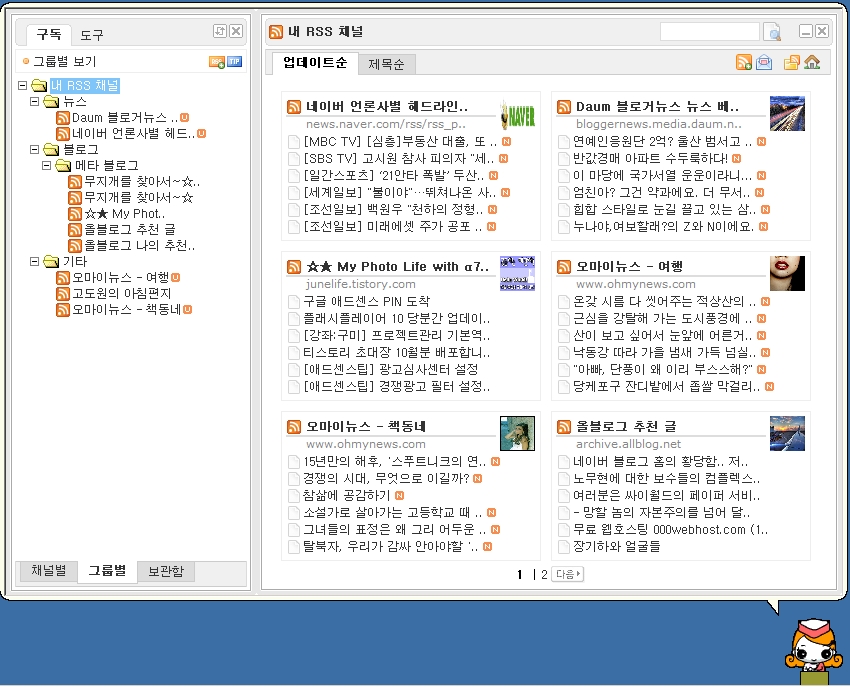Click the 메타 블로그 folder icon
Viewport: 850px width, 687px height.
pos(63,165)
